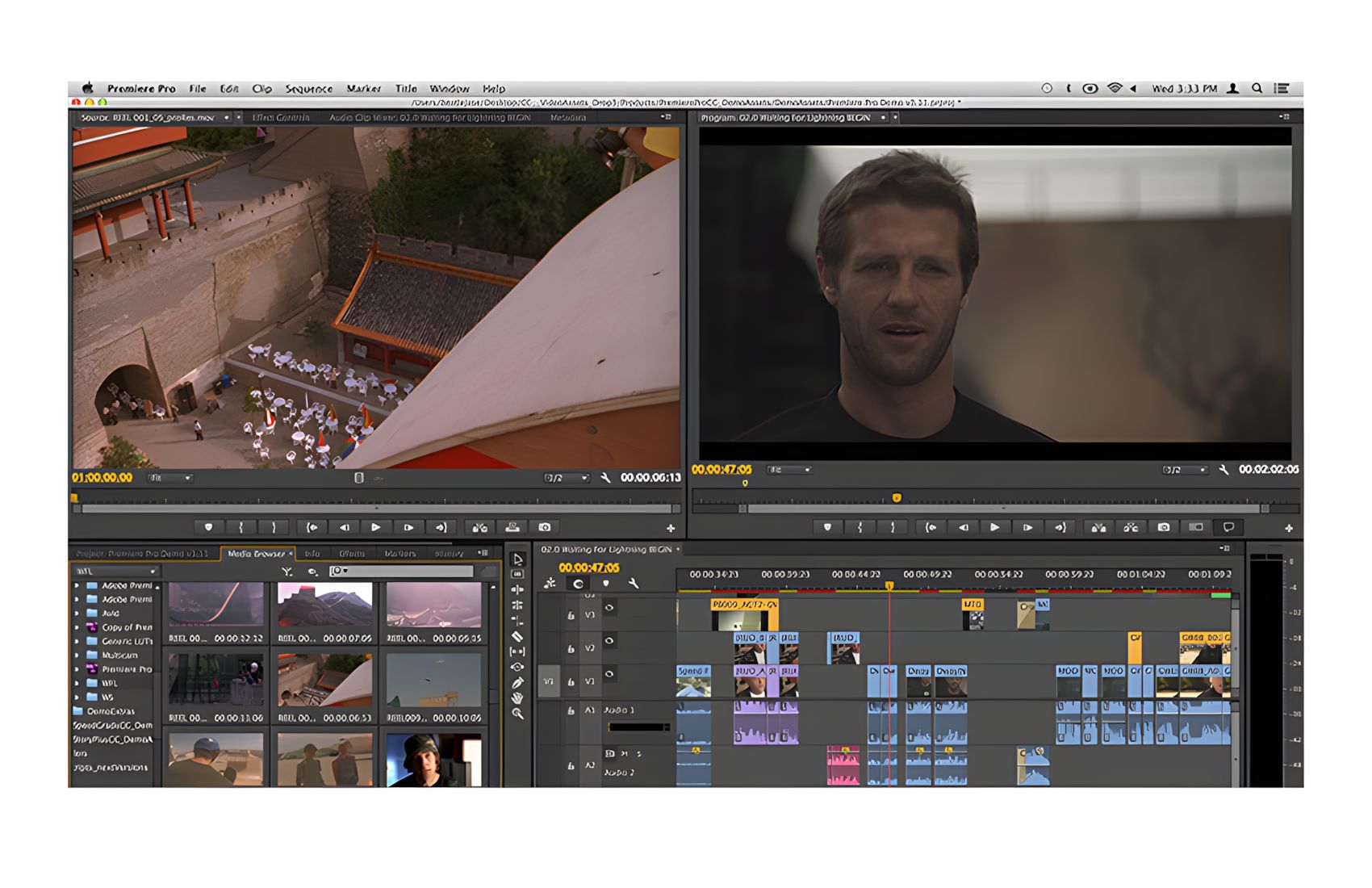Click Insert button in Source monitor
This screenshot has width=1372, height=888.
coord(480,527)
